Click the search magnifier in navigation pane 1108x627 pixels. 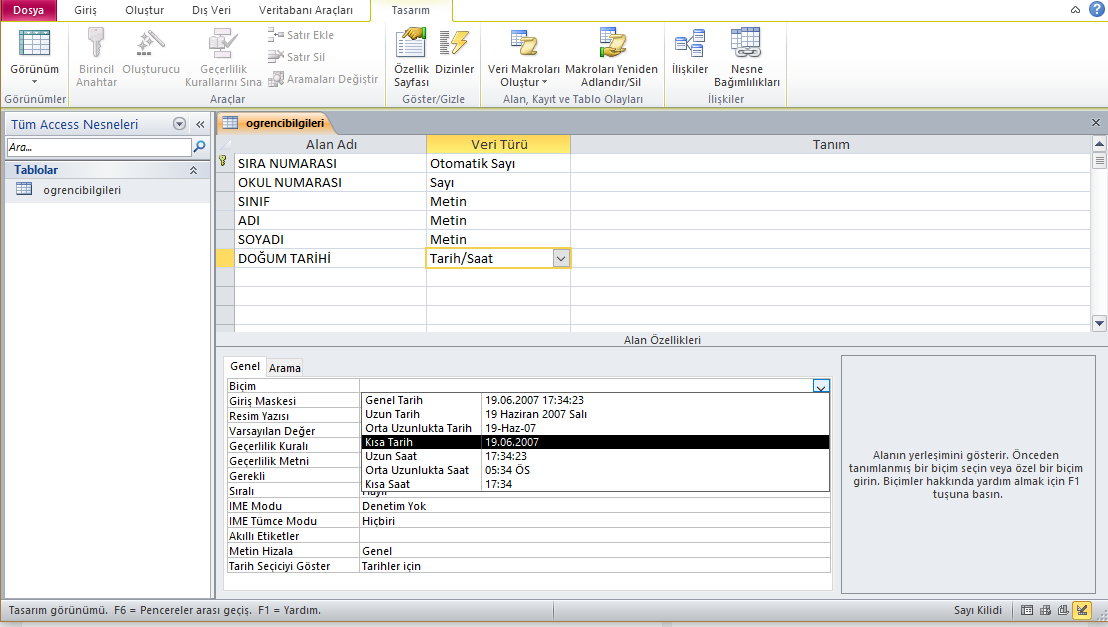[200, 146]
